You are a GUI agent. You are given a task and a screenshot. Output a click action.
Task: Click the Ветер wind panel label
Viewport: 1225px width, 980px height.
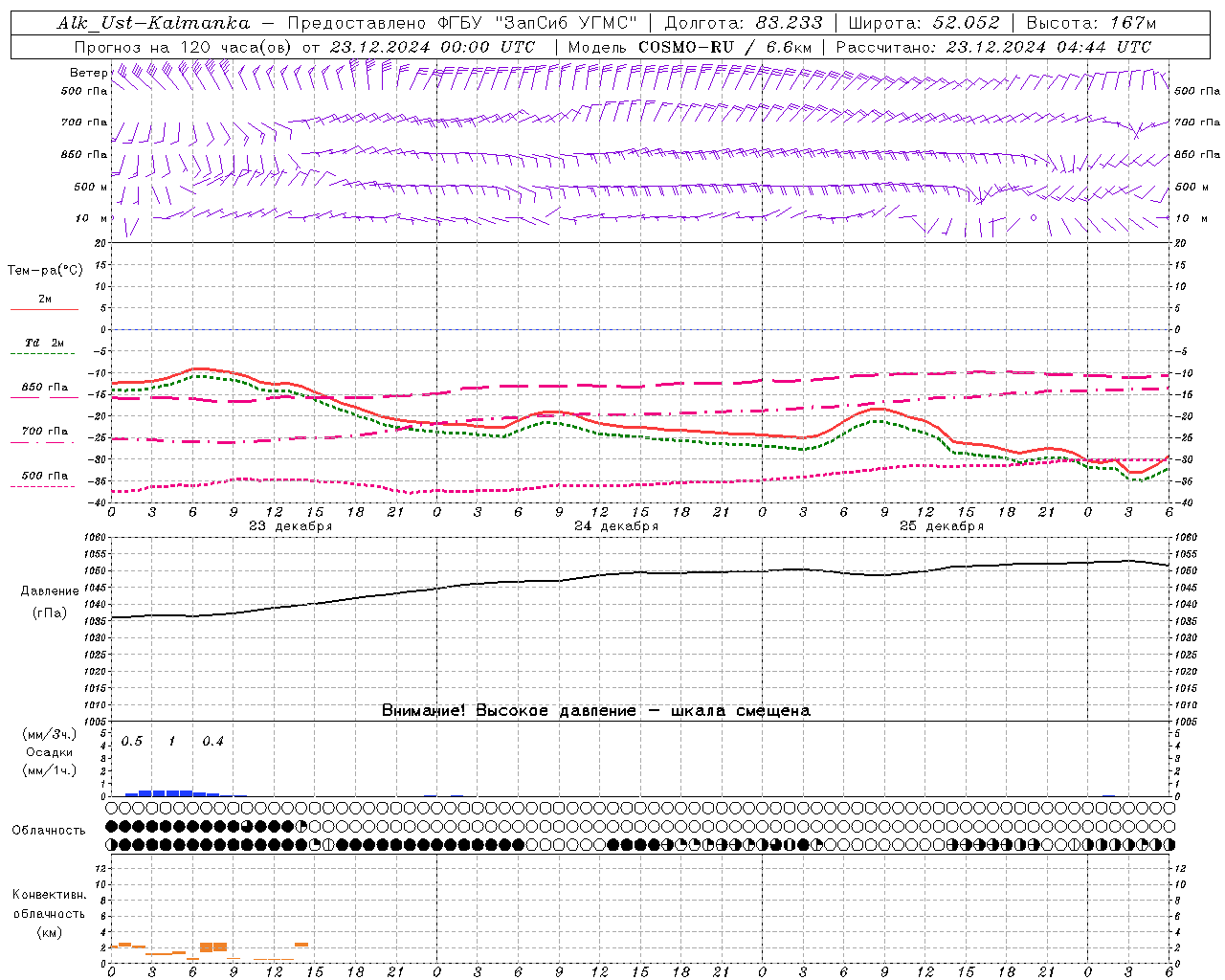pos(88,73)
